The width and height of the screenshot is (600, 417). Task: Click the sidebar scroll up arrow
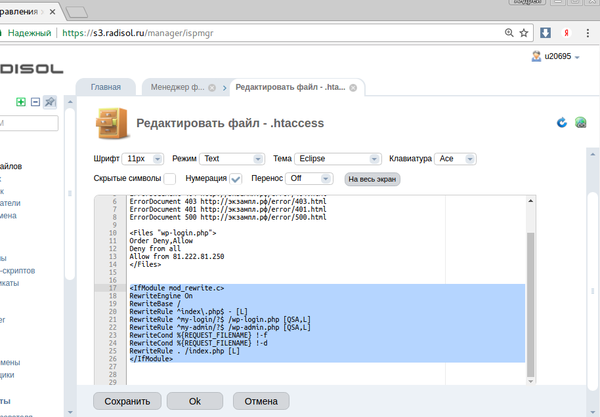pyautogui.click(x=70, y=102)
